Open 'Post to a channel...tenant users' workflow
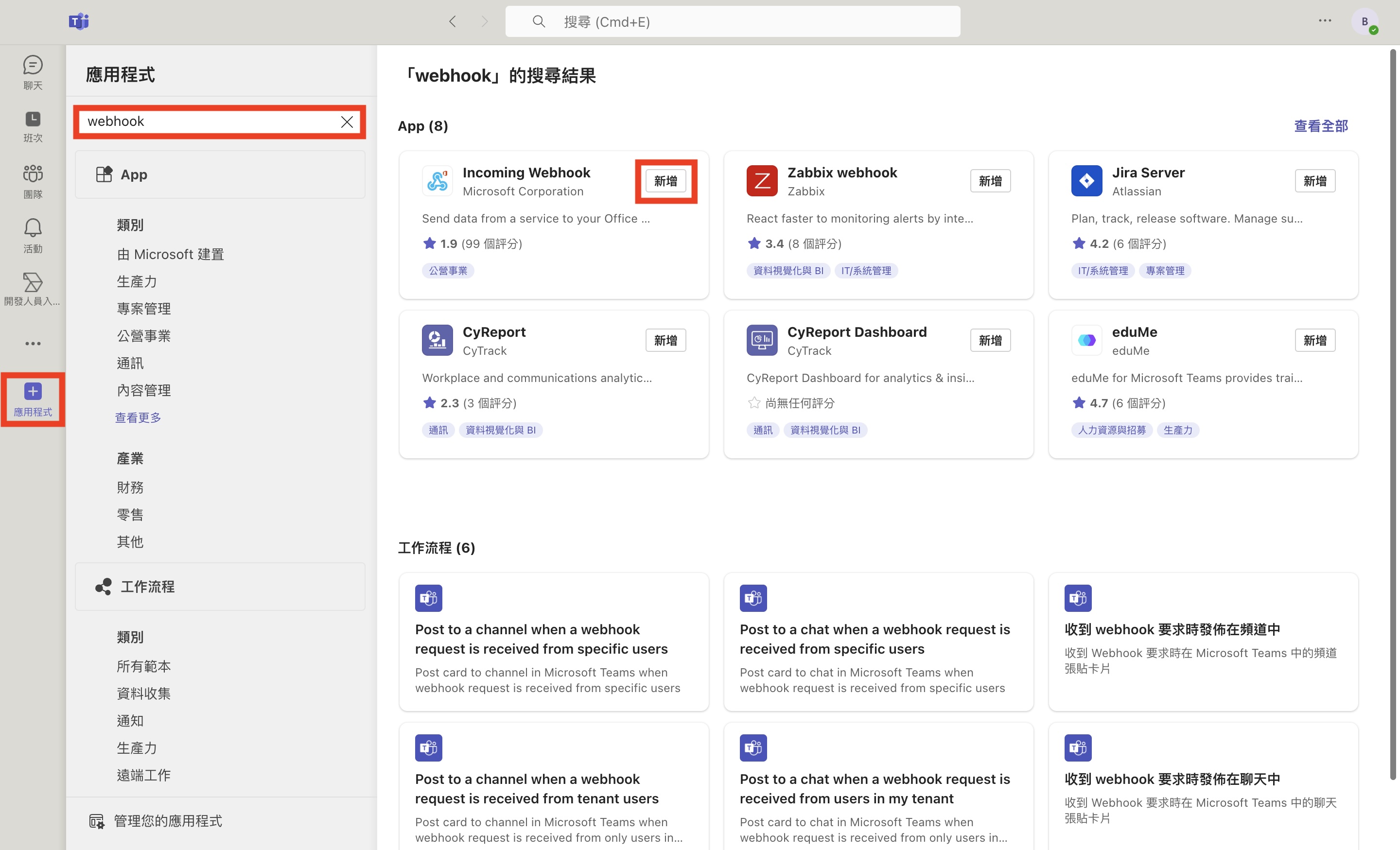The width and height of the screenshot is (1400, 850). [553, 786]
